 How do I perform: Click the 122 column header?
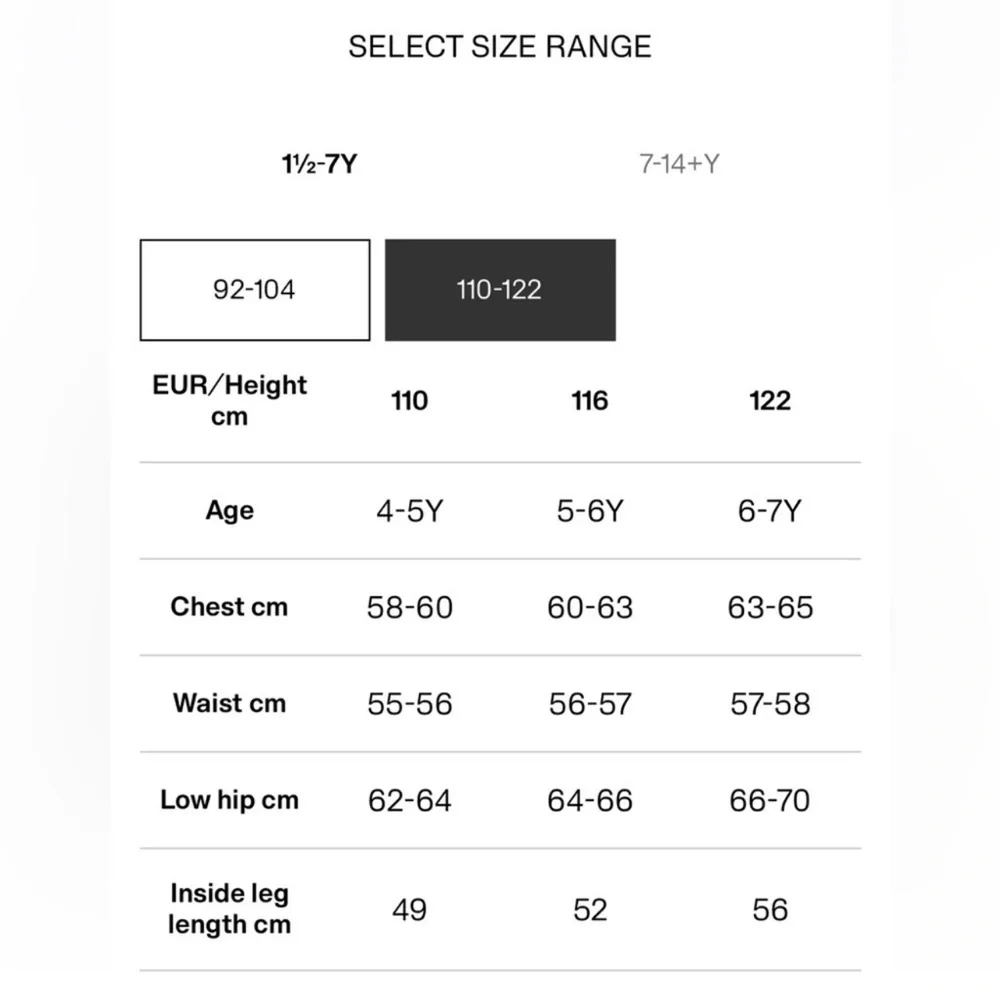click(770, 401)
